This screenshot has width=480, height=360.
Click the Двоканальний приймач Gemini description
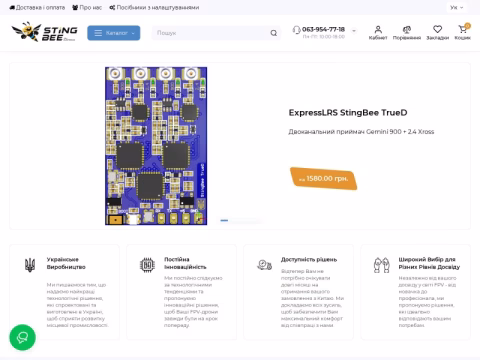[x=361, y=132]
